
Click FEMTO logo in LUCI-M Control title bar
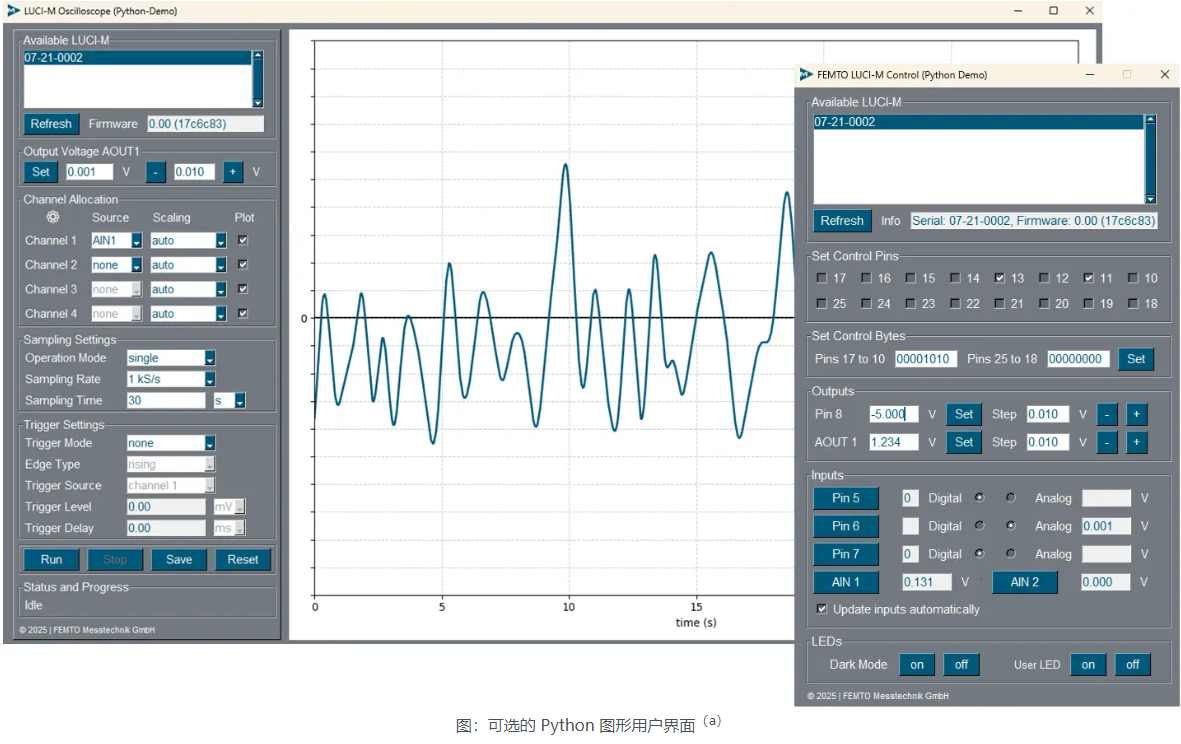[806, 75]
